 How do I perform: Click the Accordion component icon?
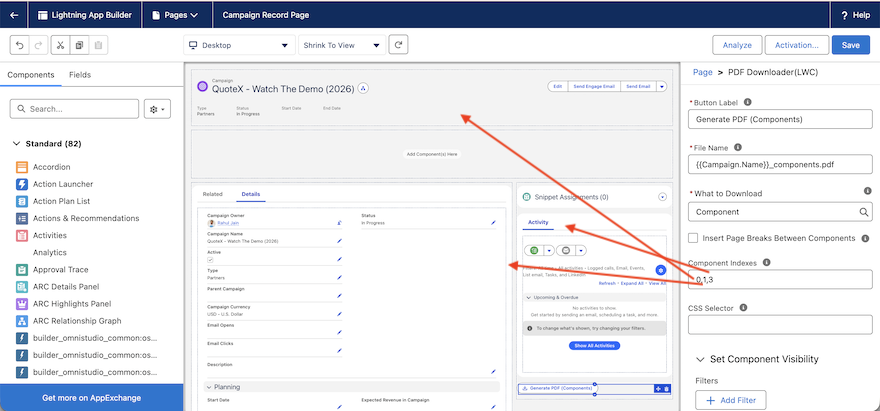click(22, 167)
